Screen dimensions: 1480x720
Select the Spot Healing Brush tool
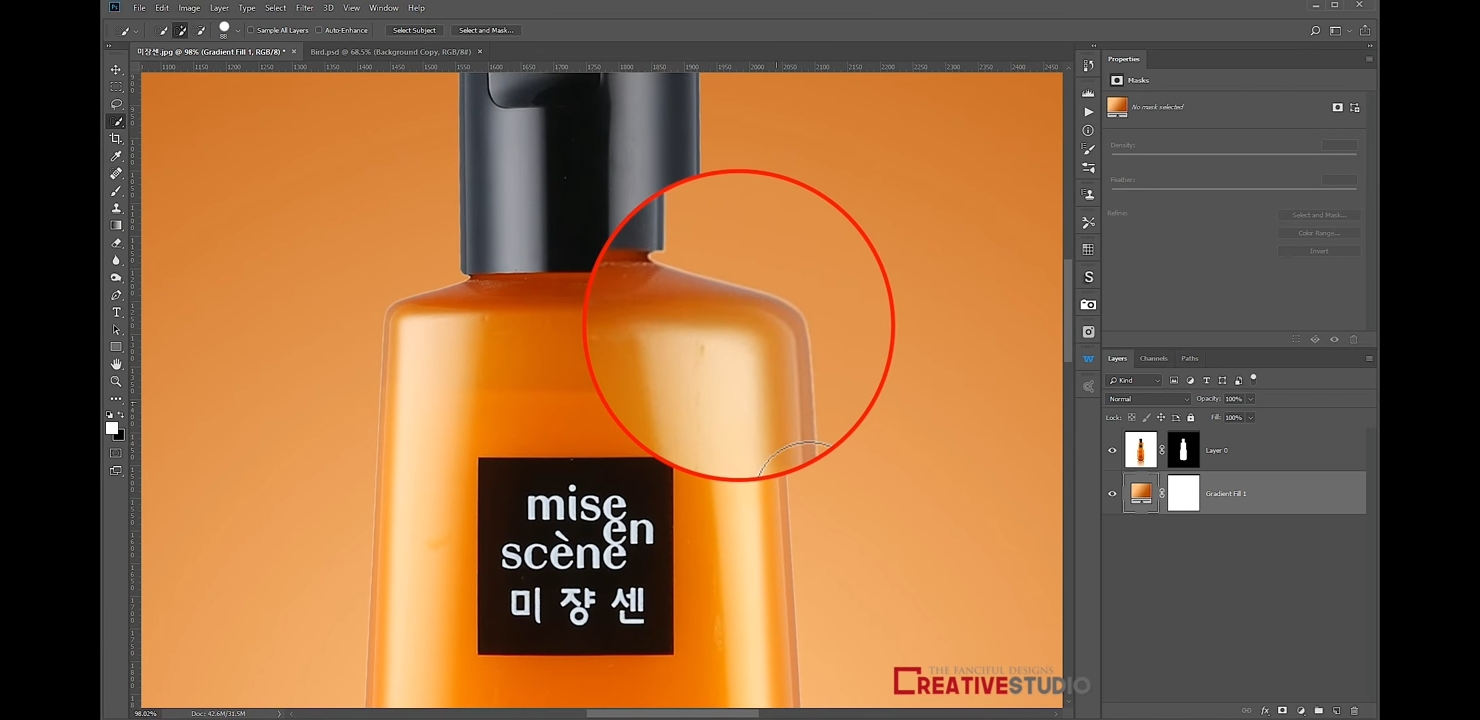coord(116,174)
